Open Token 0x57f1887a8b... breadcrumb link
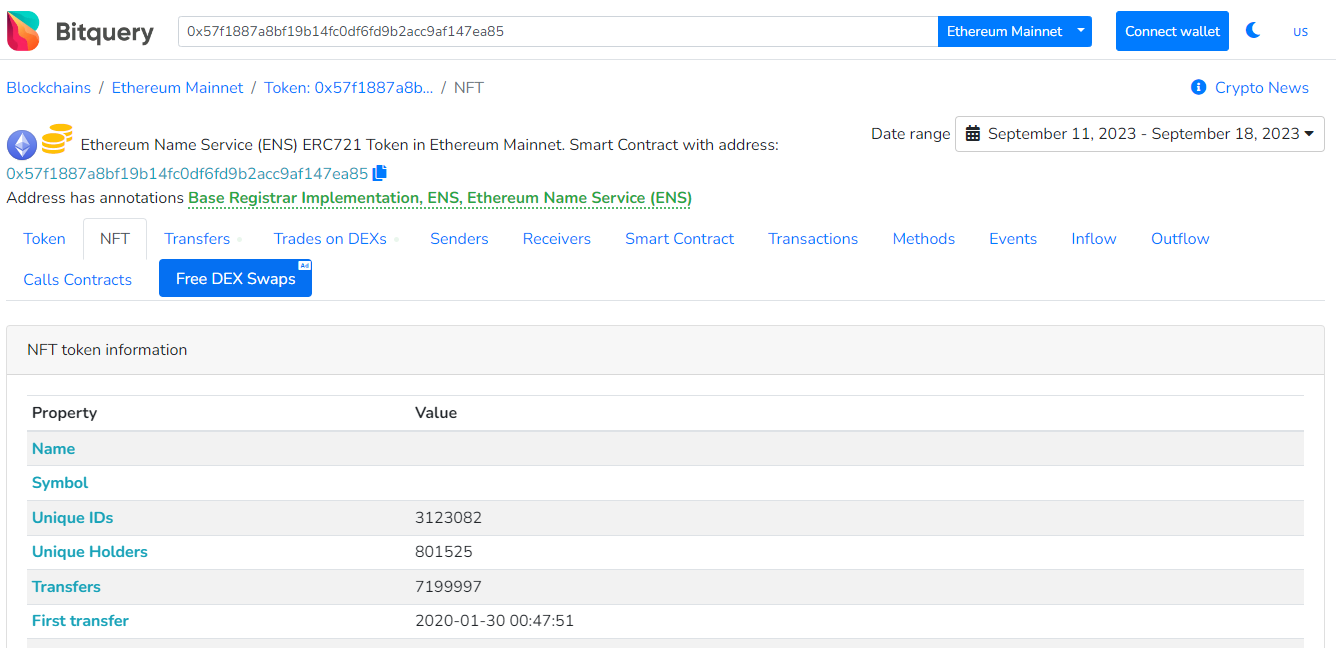Viewport: 1336px width, 648px height. 349,87
